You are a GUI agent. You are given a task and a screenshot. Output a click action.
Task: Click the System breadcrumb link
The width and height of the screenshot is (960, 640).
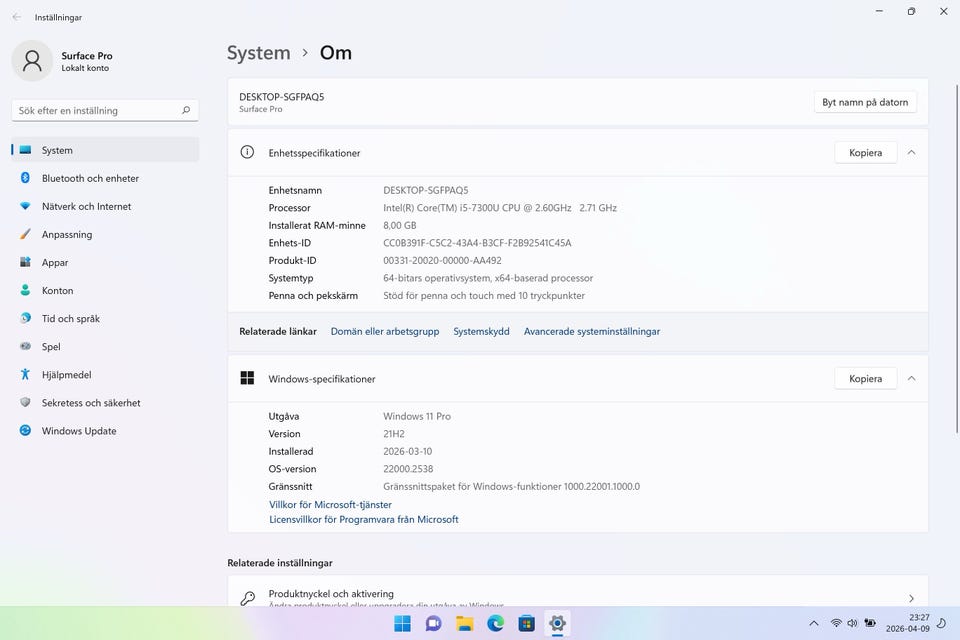click(258, 53)
